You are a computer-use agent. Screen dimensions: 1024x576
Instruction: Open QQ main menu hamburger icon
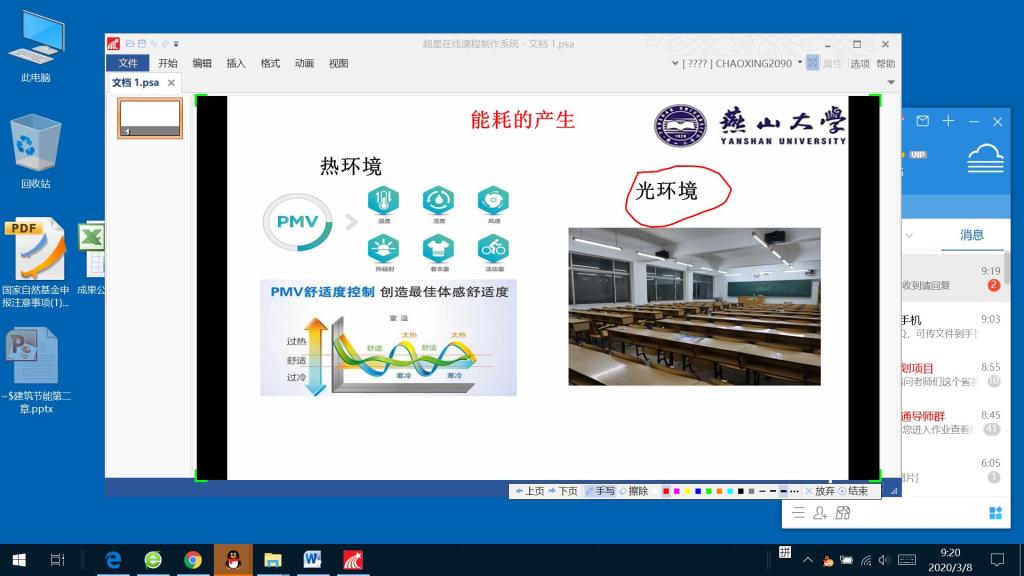point(798,513)
